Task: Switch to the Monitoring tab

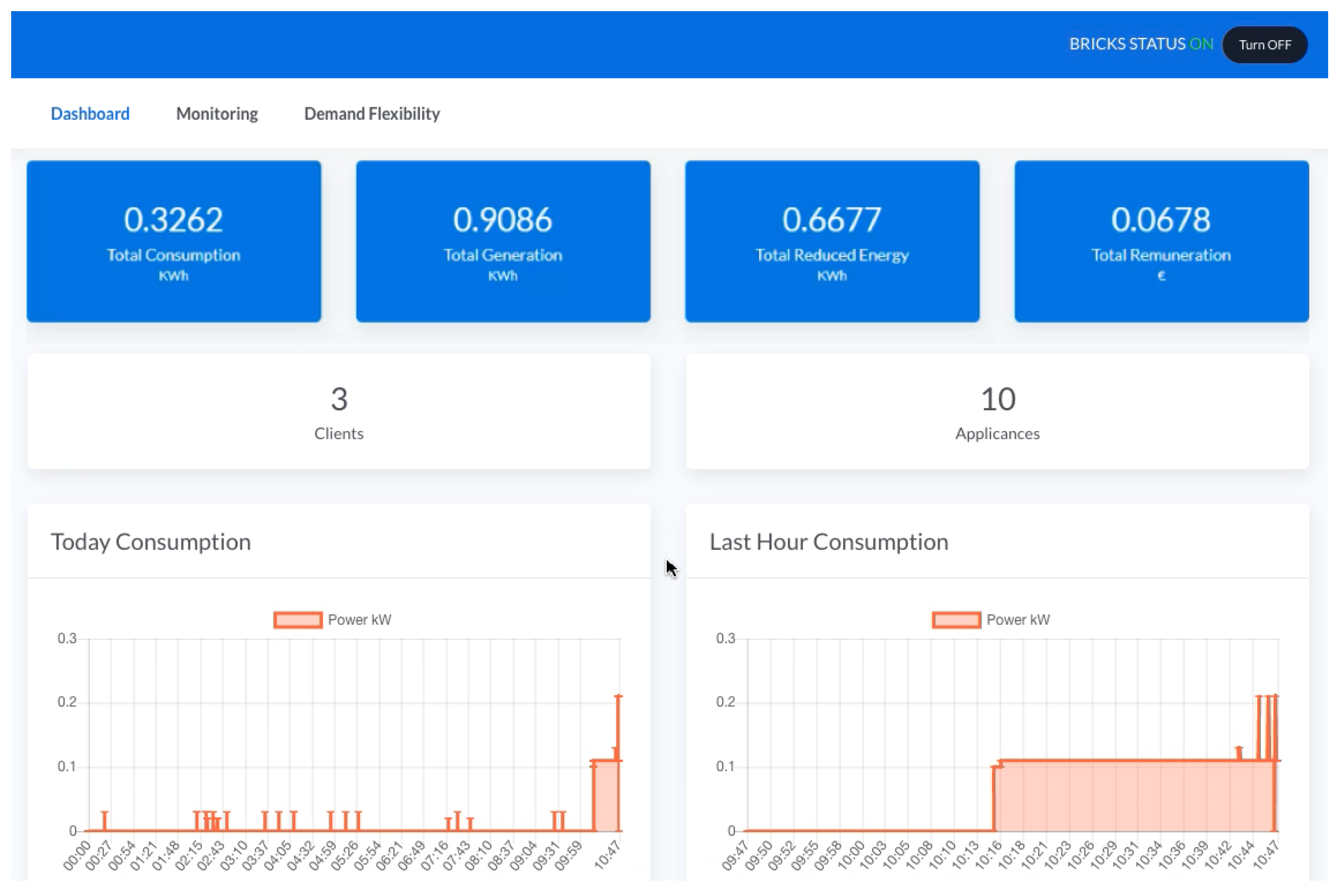Action: point(217,114)
